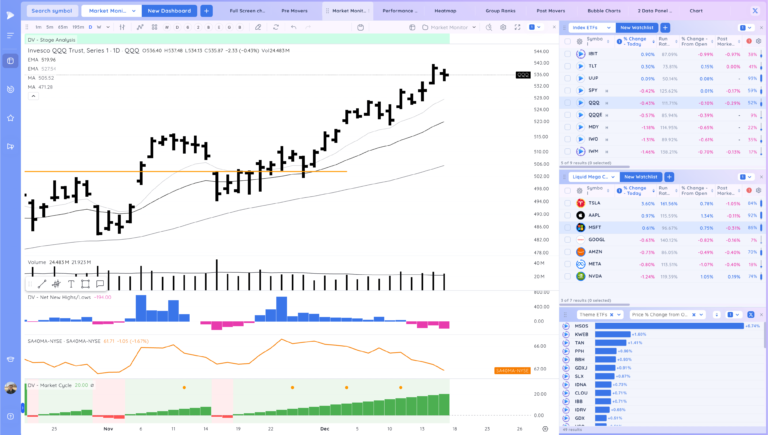Select the trend line drawing tool

coord(41,284)
